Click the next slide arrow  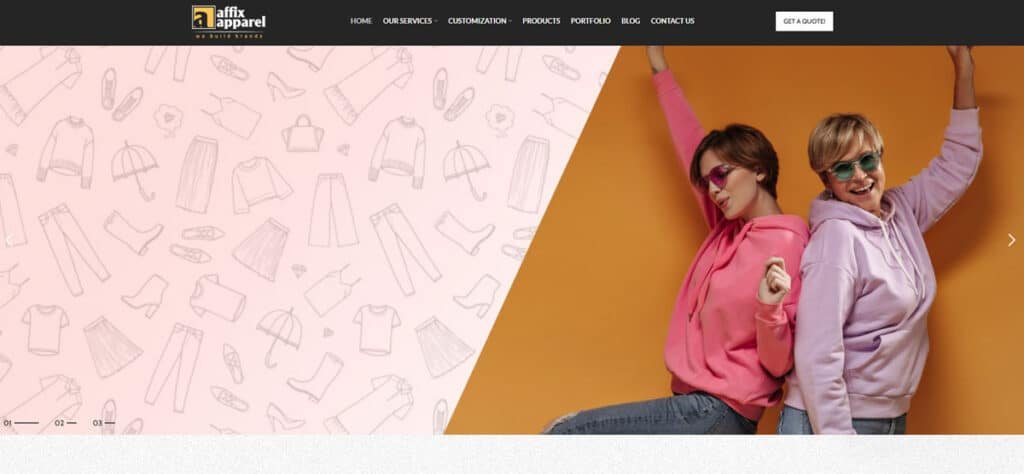(1012, 240)
